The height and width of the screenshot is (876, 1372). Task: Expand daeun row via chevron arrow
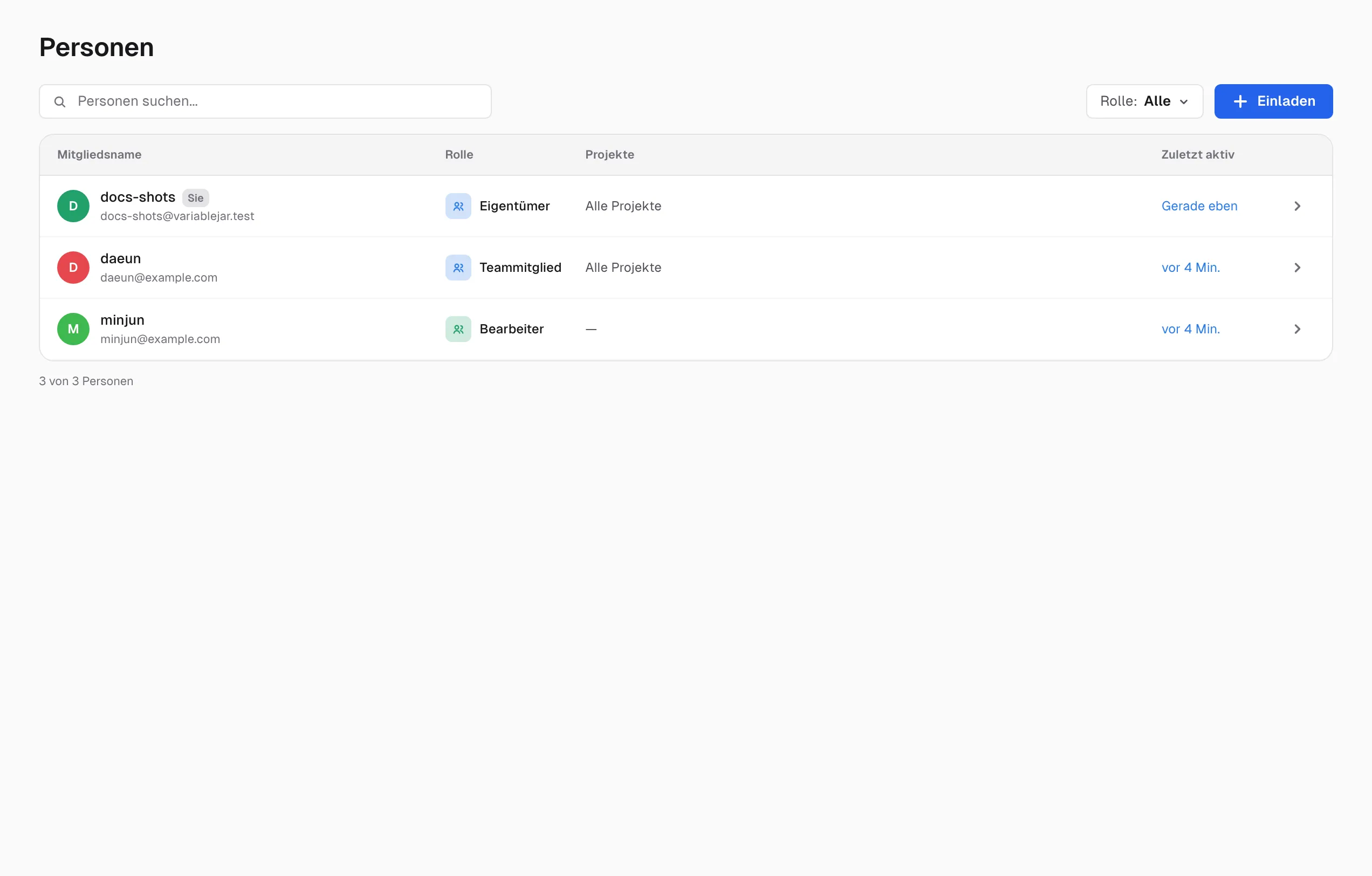pyautogui.click(x=1298, y=268)
